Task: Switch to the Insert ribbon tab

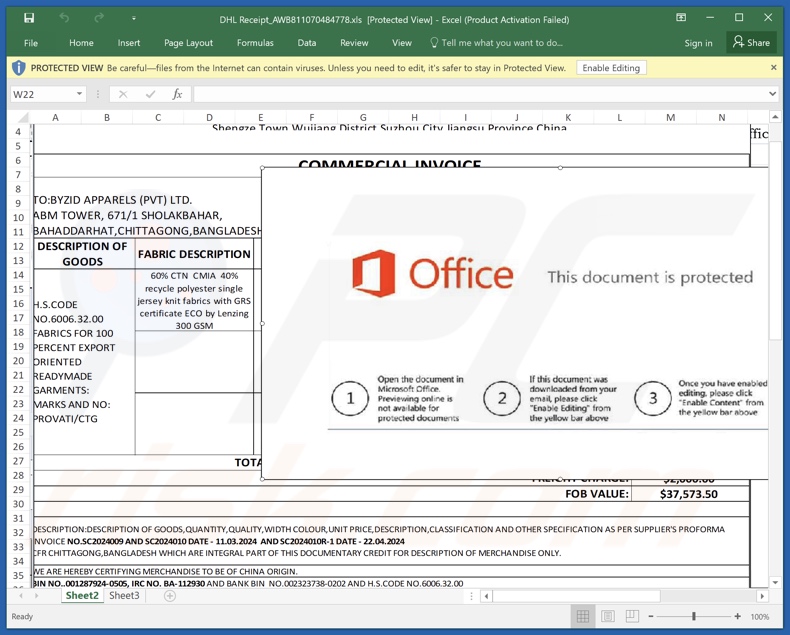Action: (x=129, y=43)
